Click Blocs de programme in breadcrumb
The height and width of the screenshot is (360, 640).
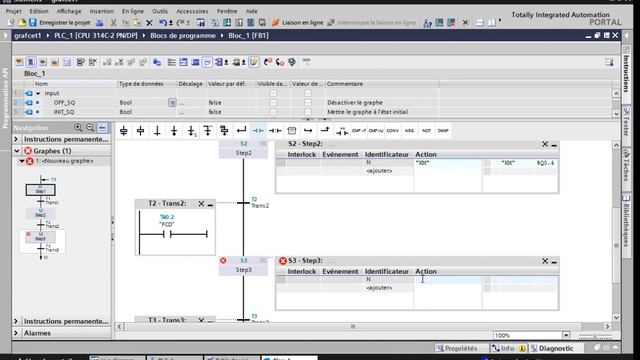coord(182,36)
